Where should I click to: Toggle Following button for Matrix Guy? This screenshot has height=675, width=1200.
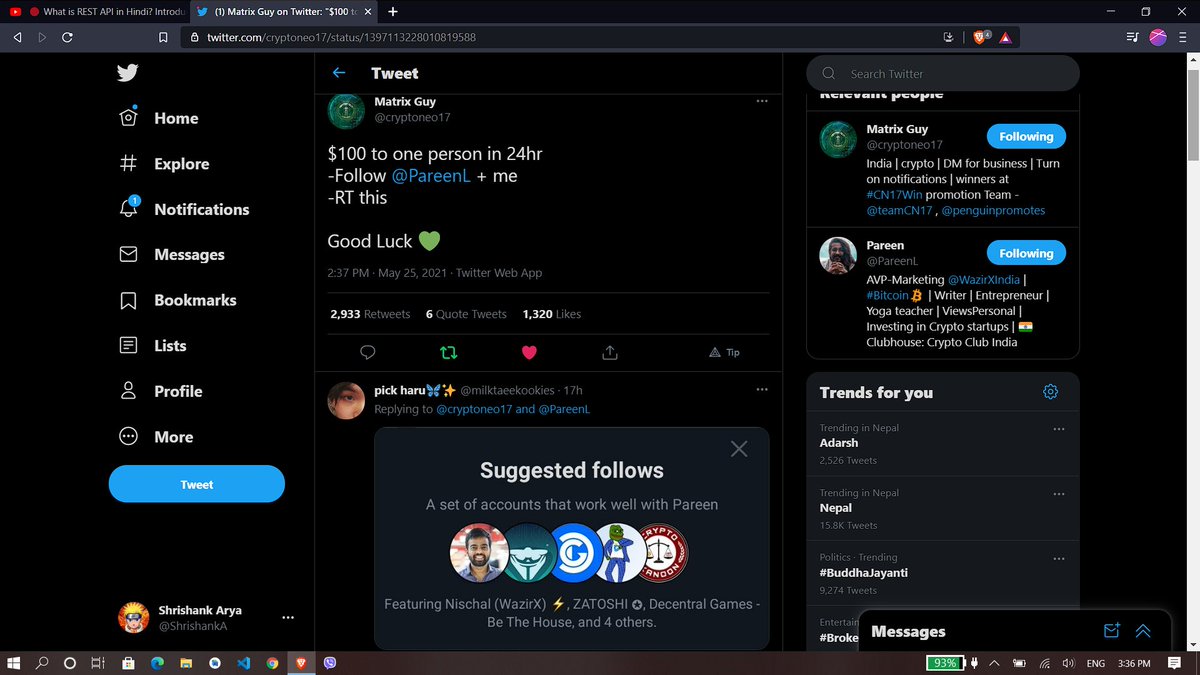point(1026,137)
